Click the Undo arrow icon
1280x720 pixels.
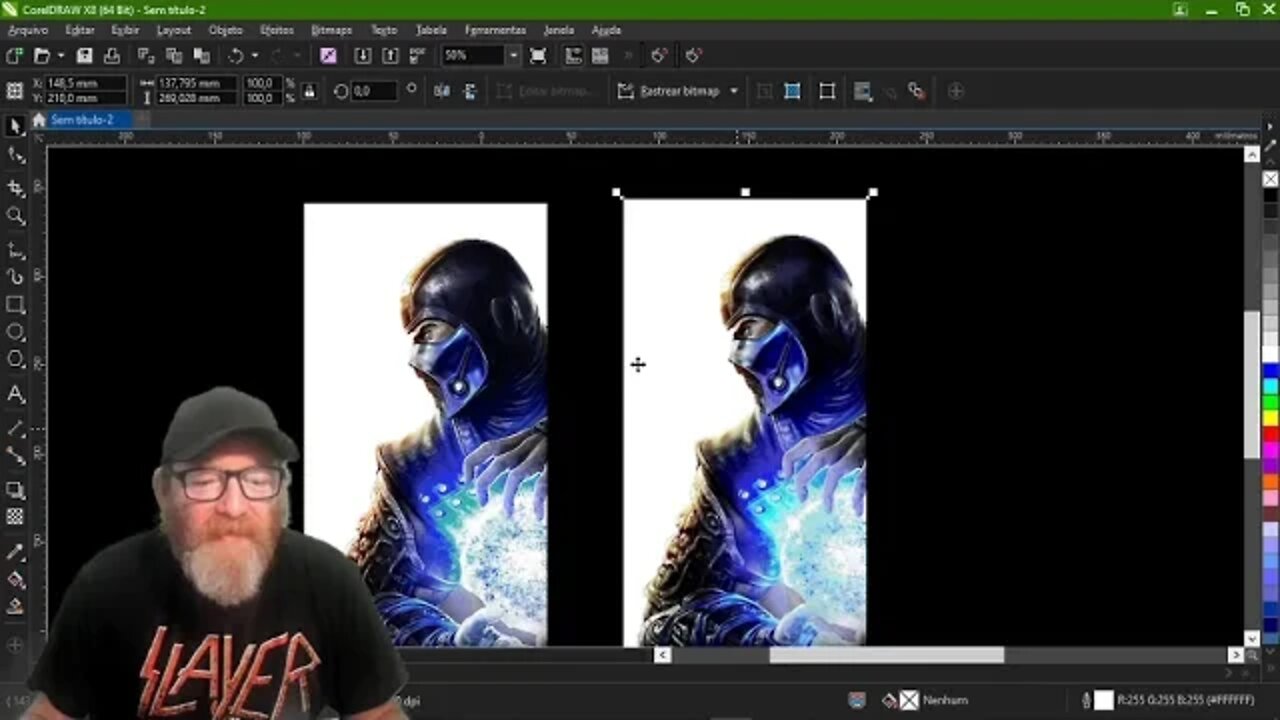[236, 56]
